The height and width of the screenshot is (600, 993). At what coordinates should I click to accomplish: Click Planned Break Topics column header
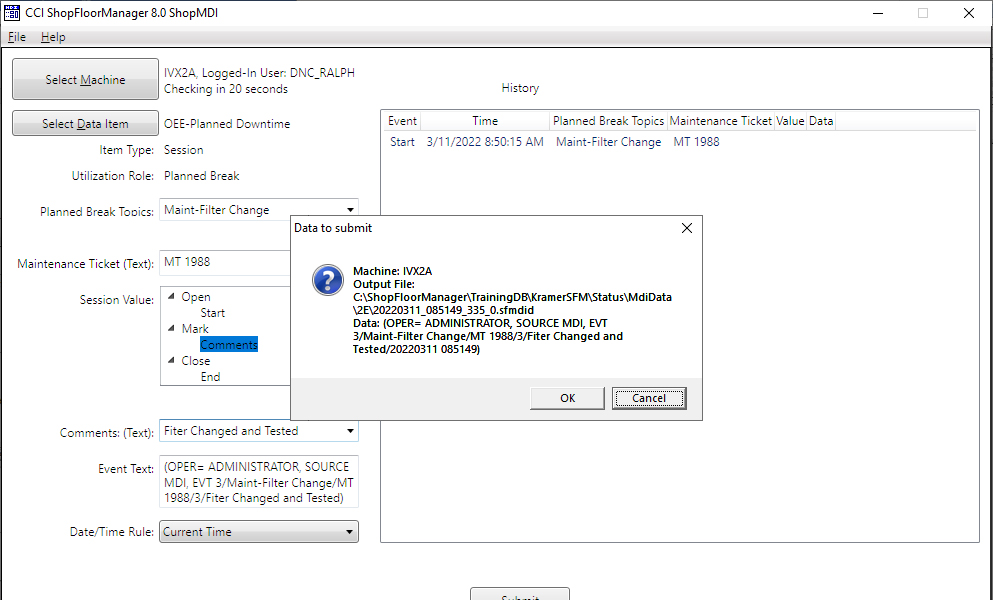[608, 121]
